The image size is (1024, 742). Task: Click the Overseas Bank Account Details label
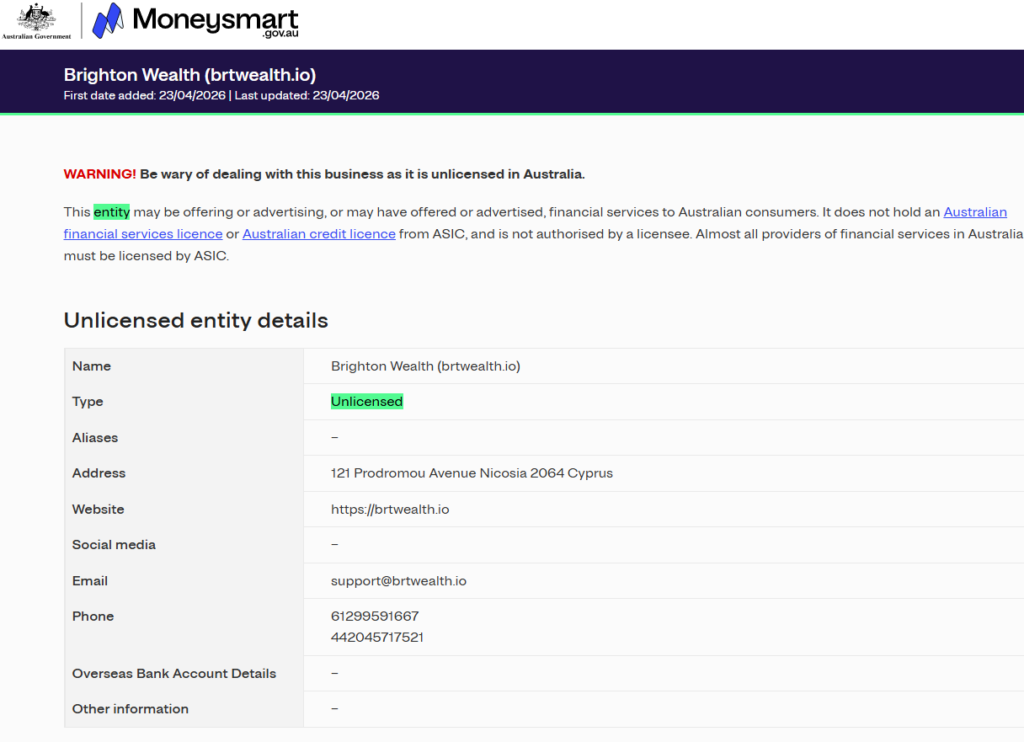pyautogui.click(x=174, y=673)
